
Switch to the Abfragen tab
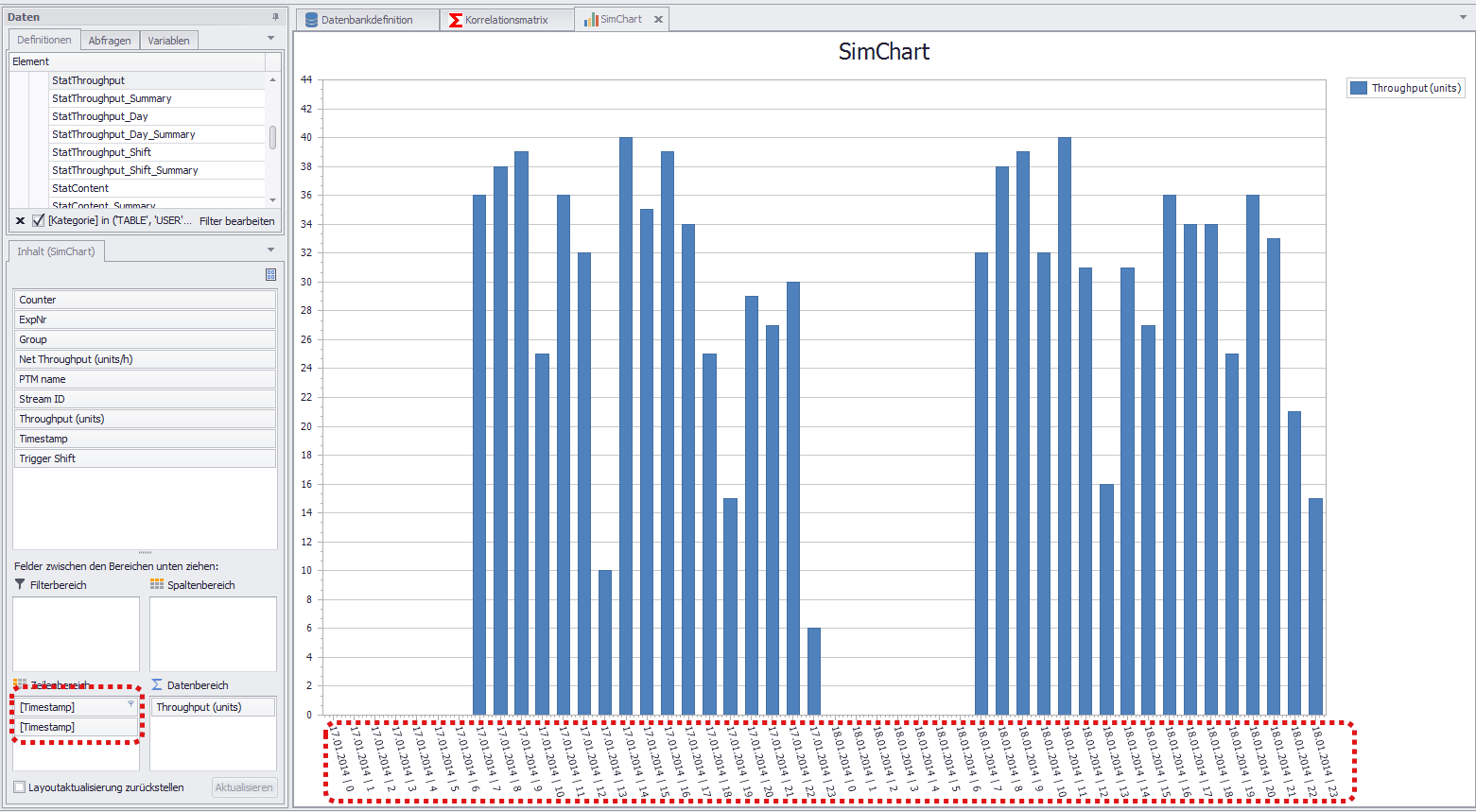110,41
